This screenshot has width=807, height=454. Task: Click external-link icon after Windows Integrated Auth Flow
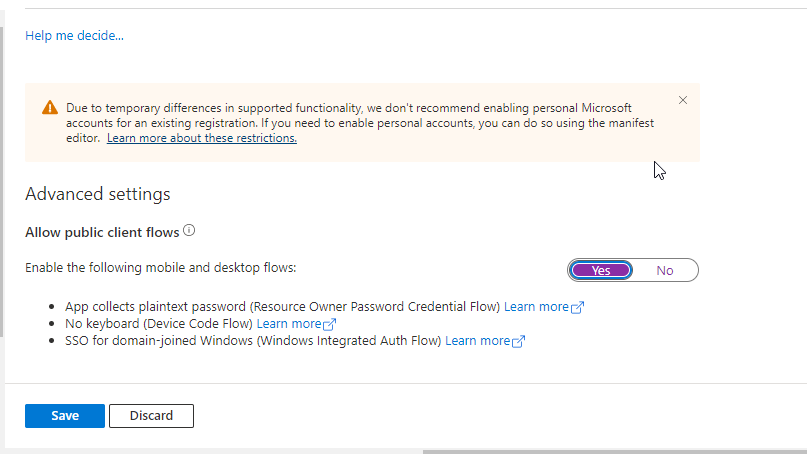pyautogui.click(x=518, y=342)
